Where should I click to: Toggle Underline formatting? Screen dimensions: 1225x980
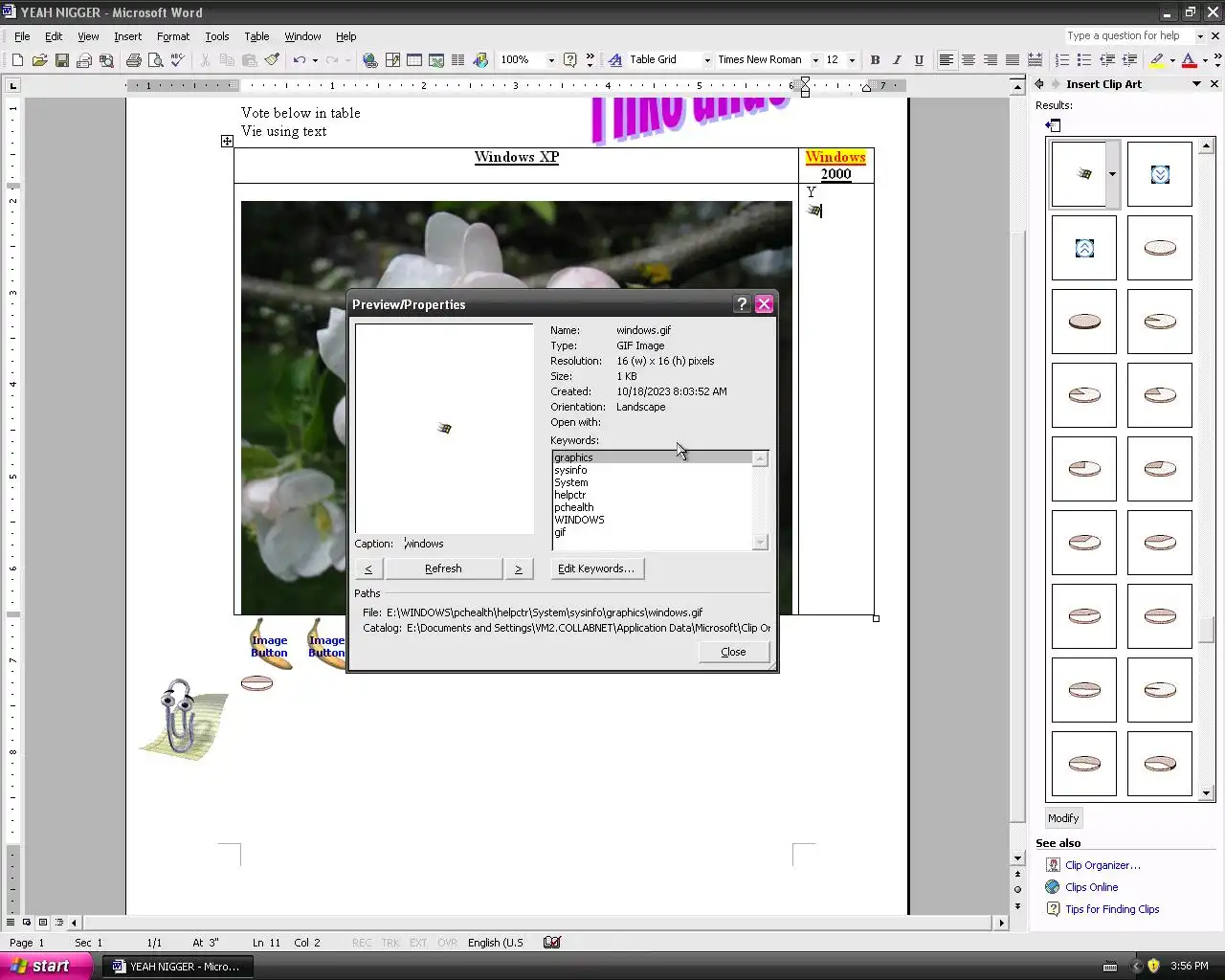tap(919, 60)
